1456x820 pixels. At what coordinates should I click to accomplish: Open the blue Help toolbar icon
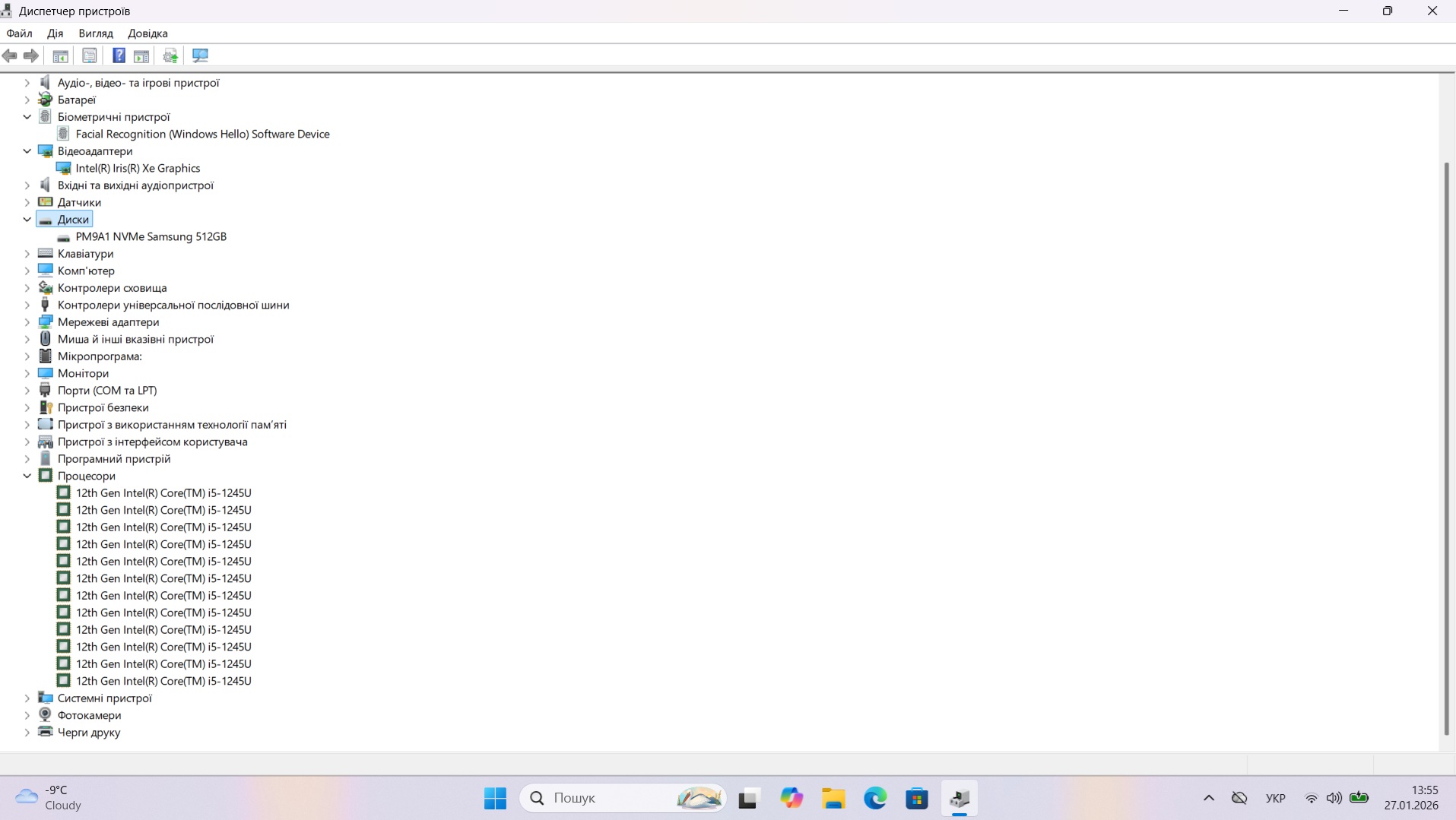pos(119,55)
